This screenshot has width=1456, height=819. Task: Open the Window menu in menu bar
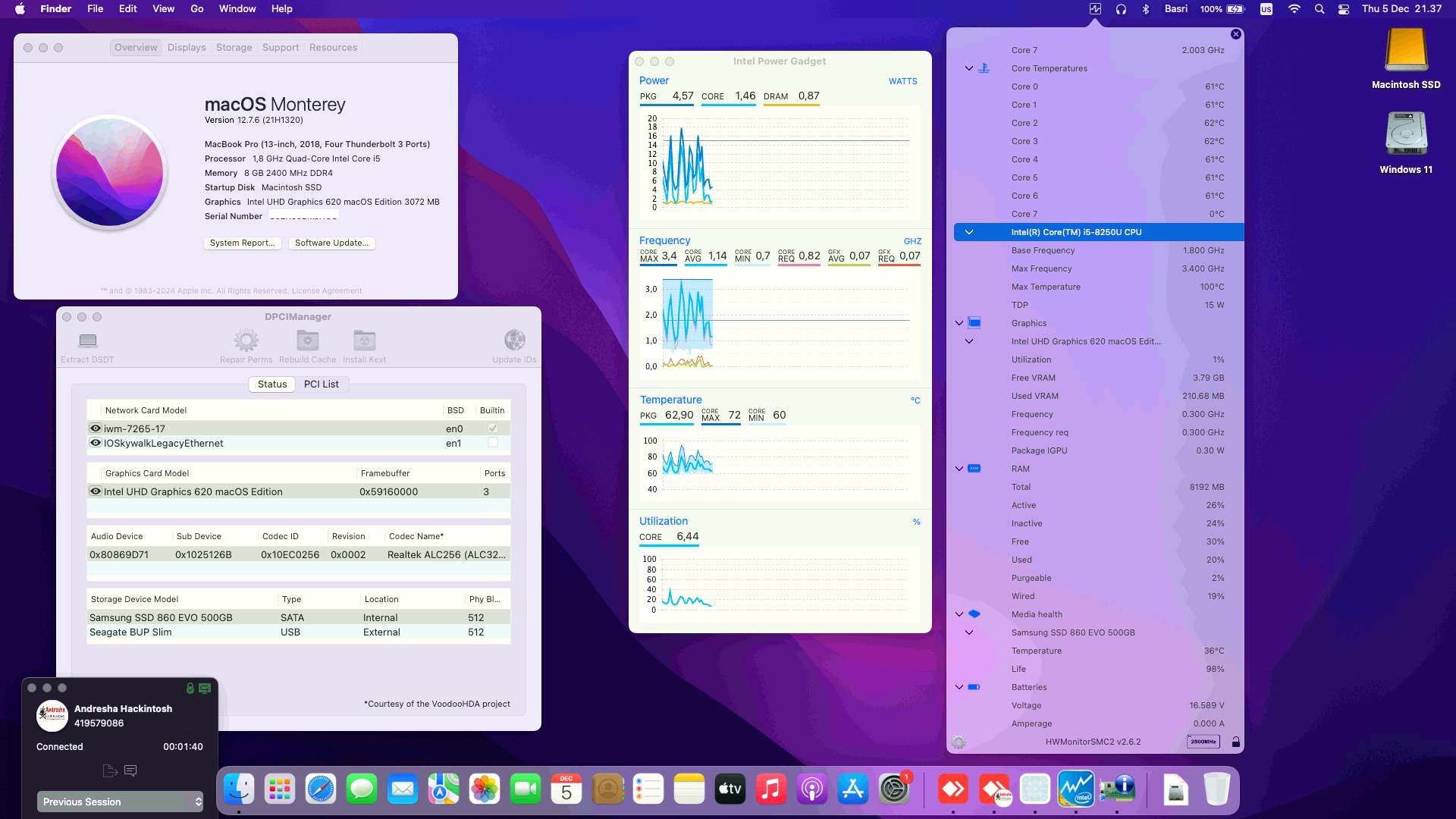coord(237,9)
